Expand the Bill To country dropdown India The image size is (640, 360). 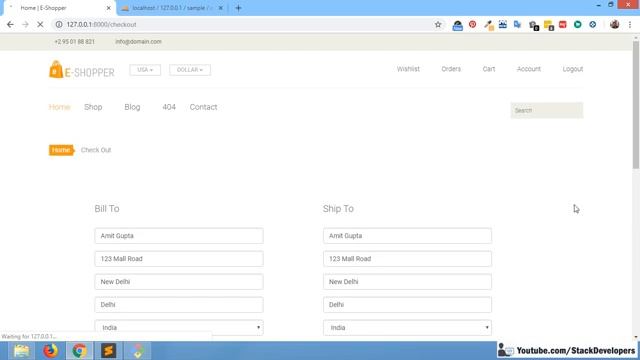(179, 327)
